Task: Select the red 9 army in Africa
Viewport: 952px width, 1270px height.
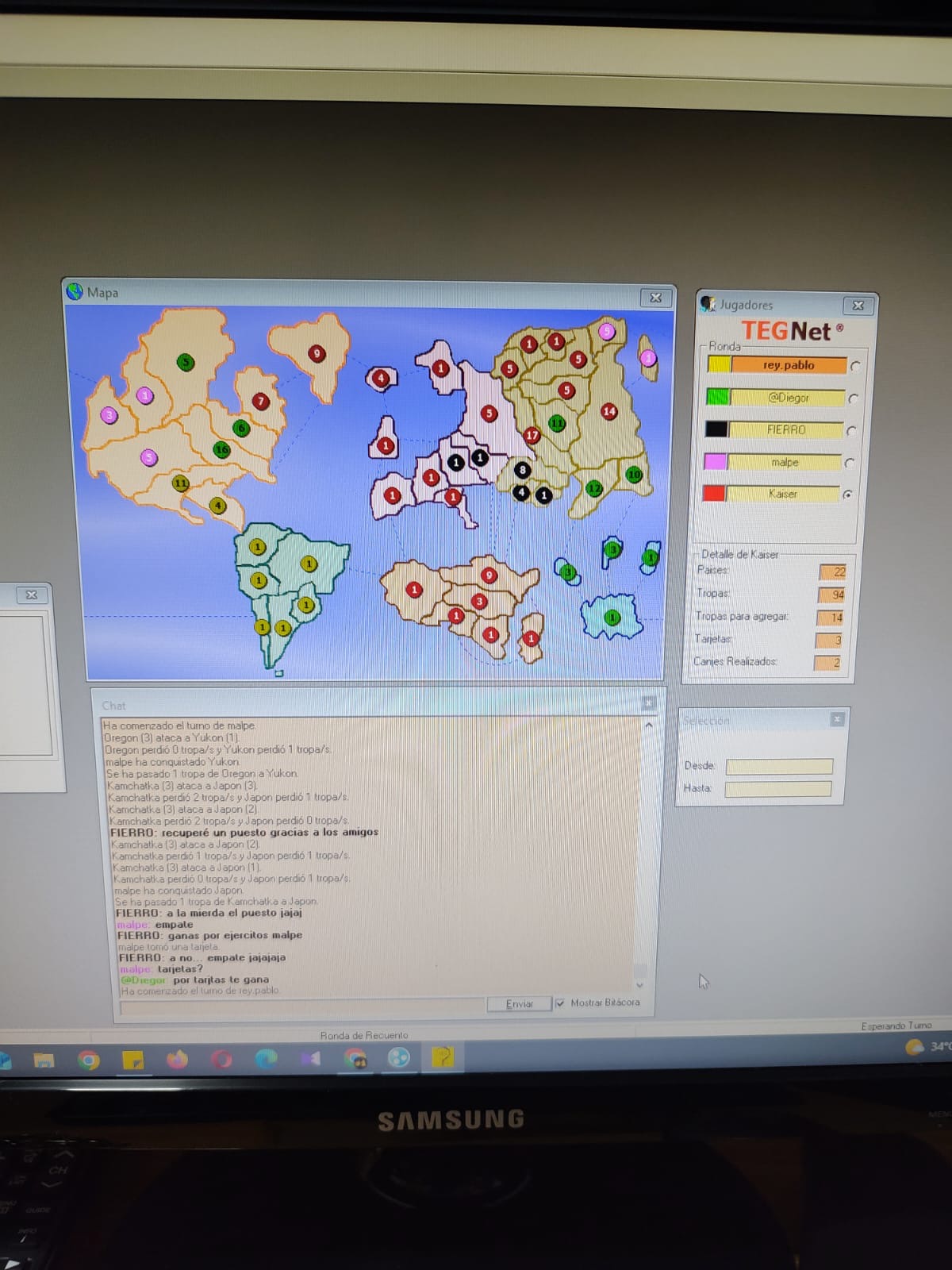Action: click(x=489, y=575)
